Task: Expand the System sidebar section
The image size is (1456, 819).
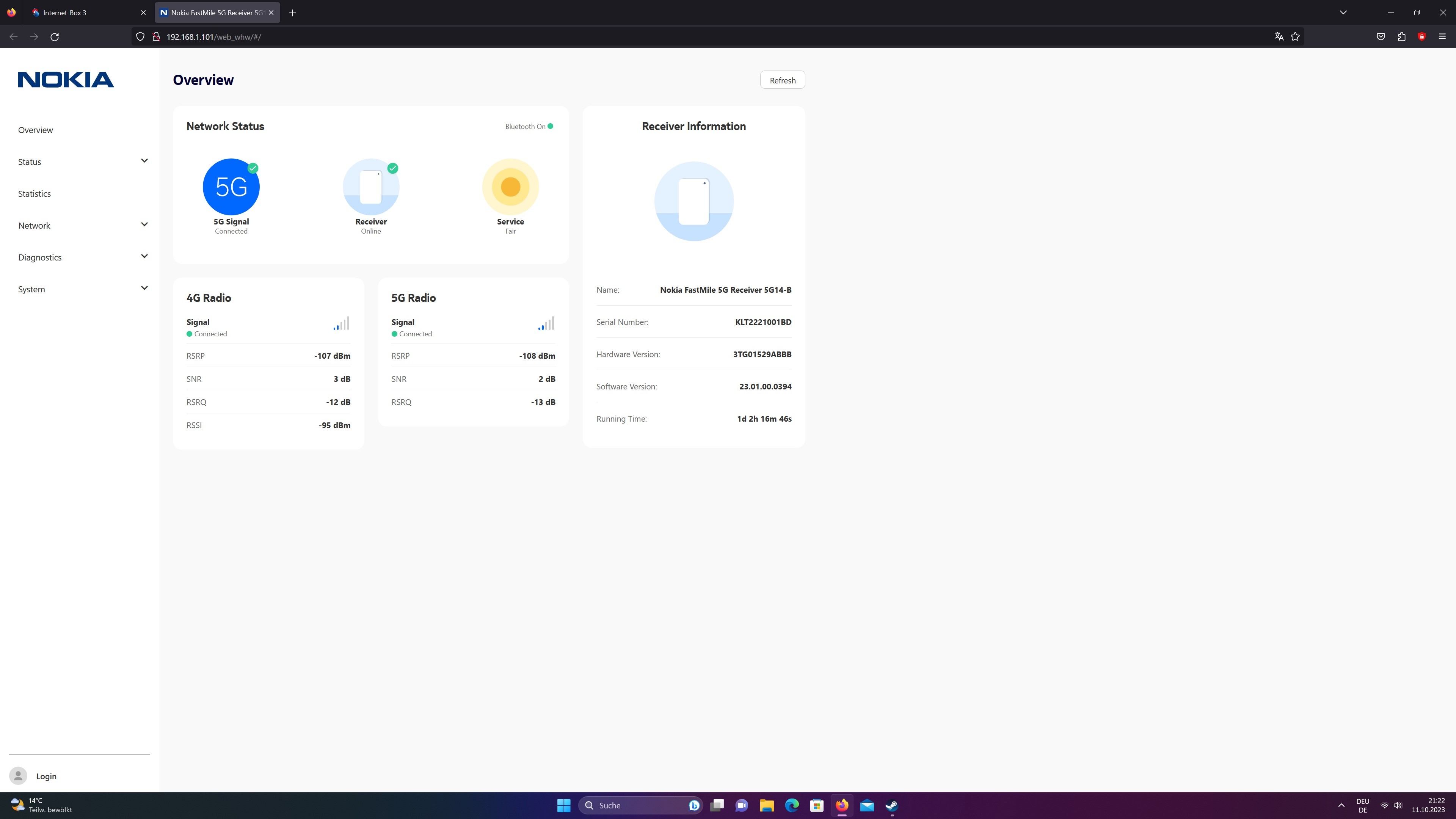Action: pyautogui.click(x=144, y=288)
